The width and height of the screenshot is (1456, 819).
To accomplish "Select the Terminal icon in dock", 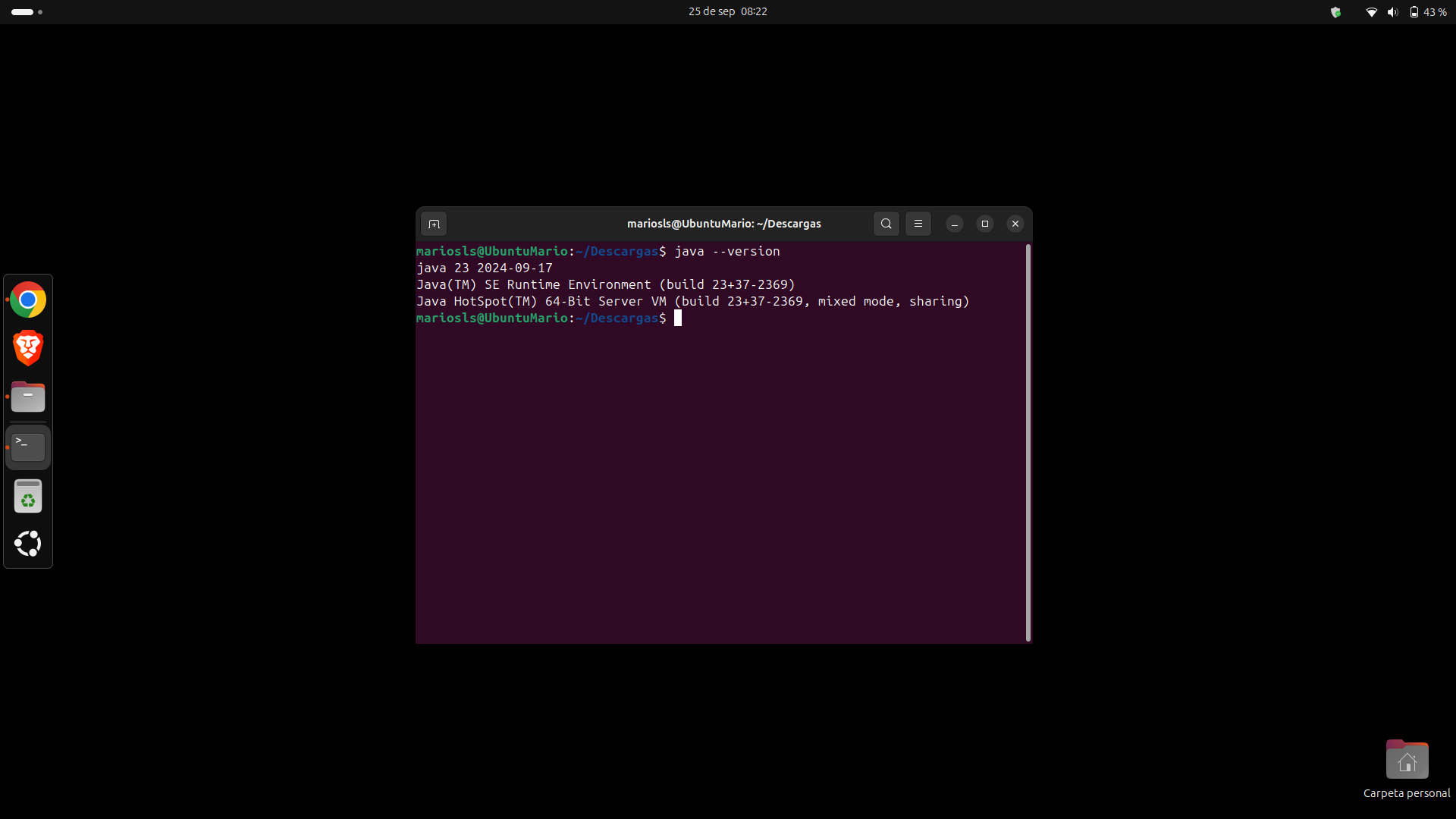I will point(28,447).
